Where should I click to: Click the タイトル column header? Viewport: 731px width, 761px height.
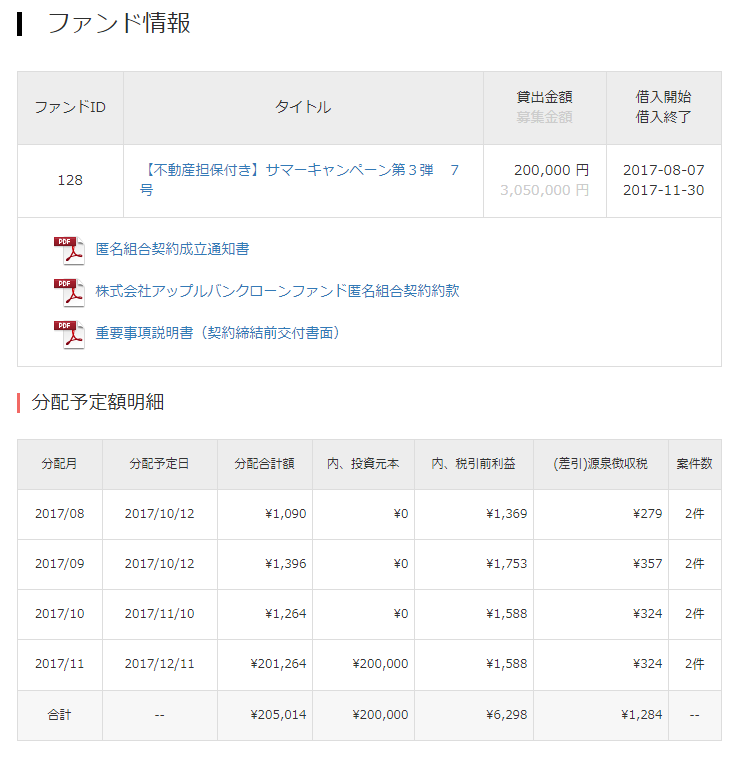(x=303, y=107)
